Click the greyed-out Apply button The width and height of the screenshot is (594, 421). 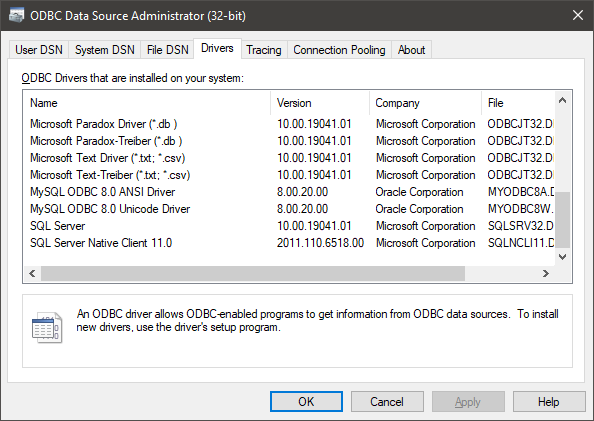tap(468, 401)
